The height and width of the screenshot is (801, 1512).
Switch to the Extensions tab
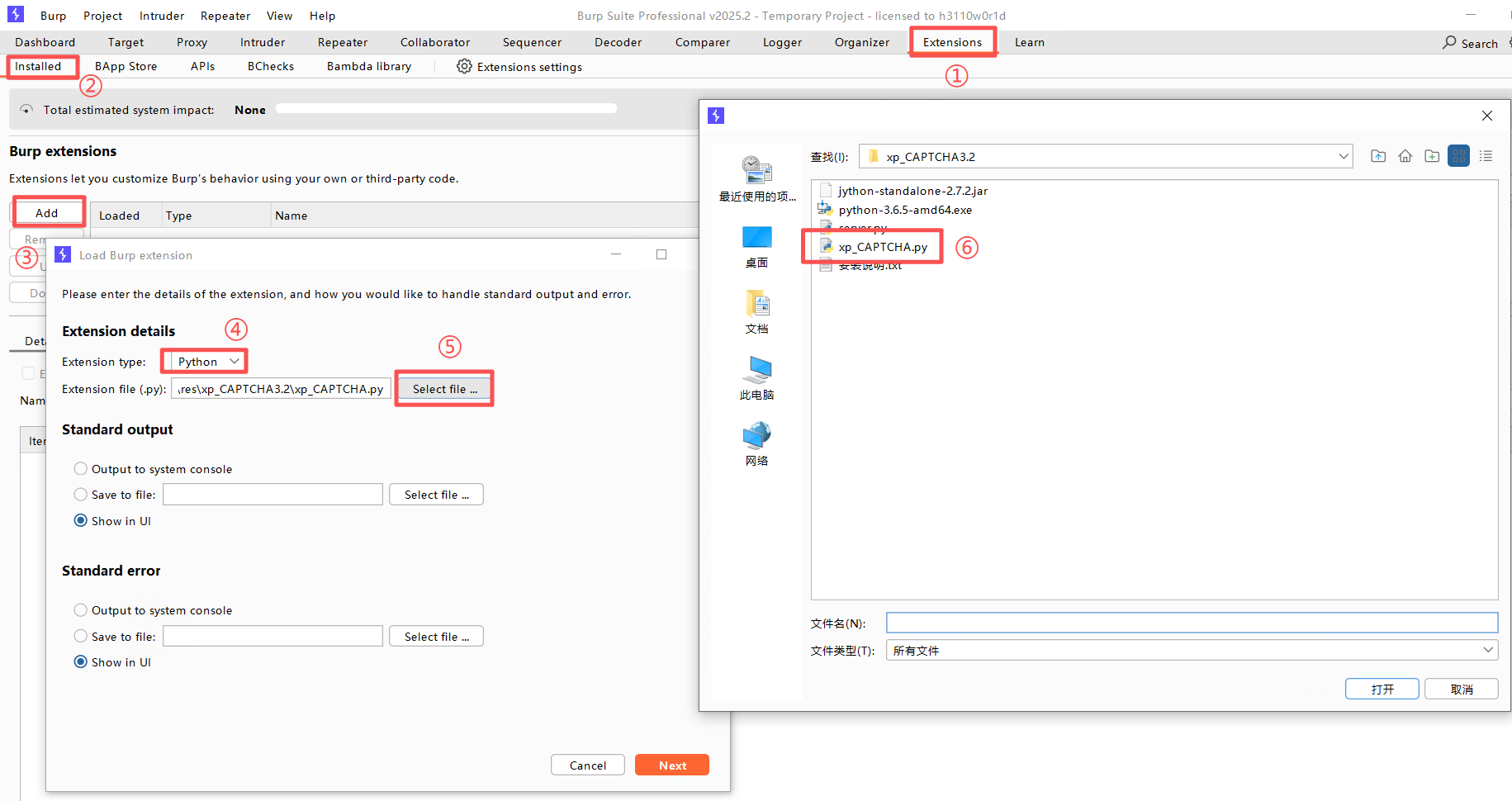coord(952,42)
